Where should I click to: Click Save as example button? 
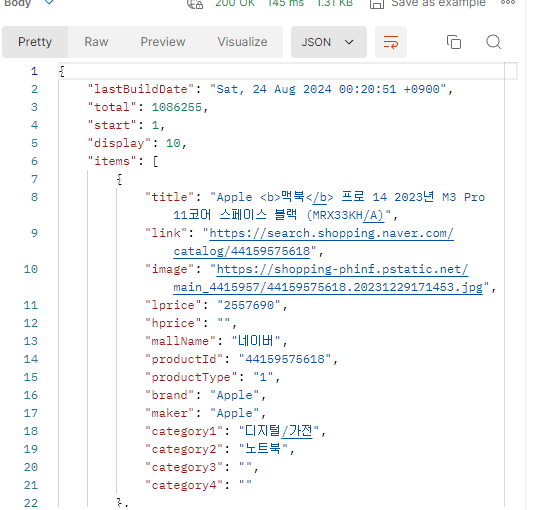tap(438, 3)
